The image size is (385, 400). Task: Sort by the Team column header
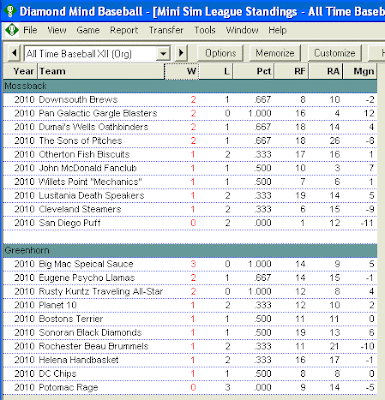[x=101, y=71]
